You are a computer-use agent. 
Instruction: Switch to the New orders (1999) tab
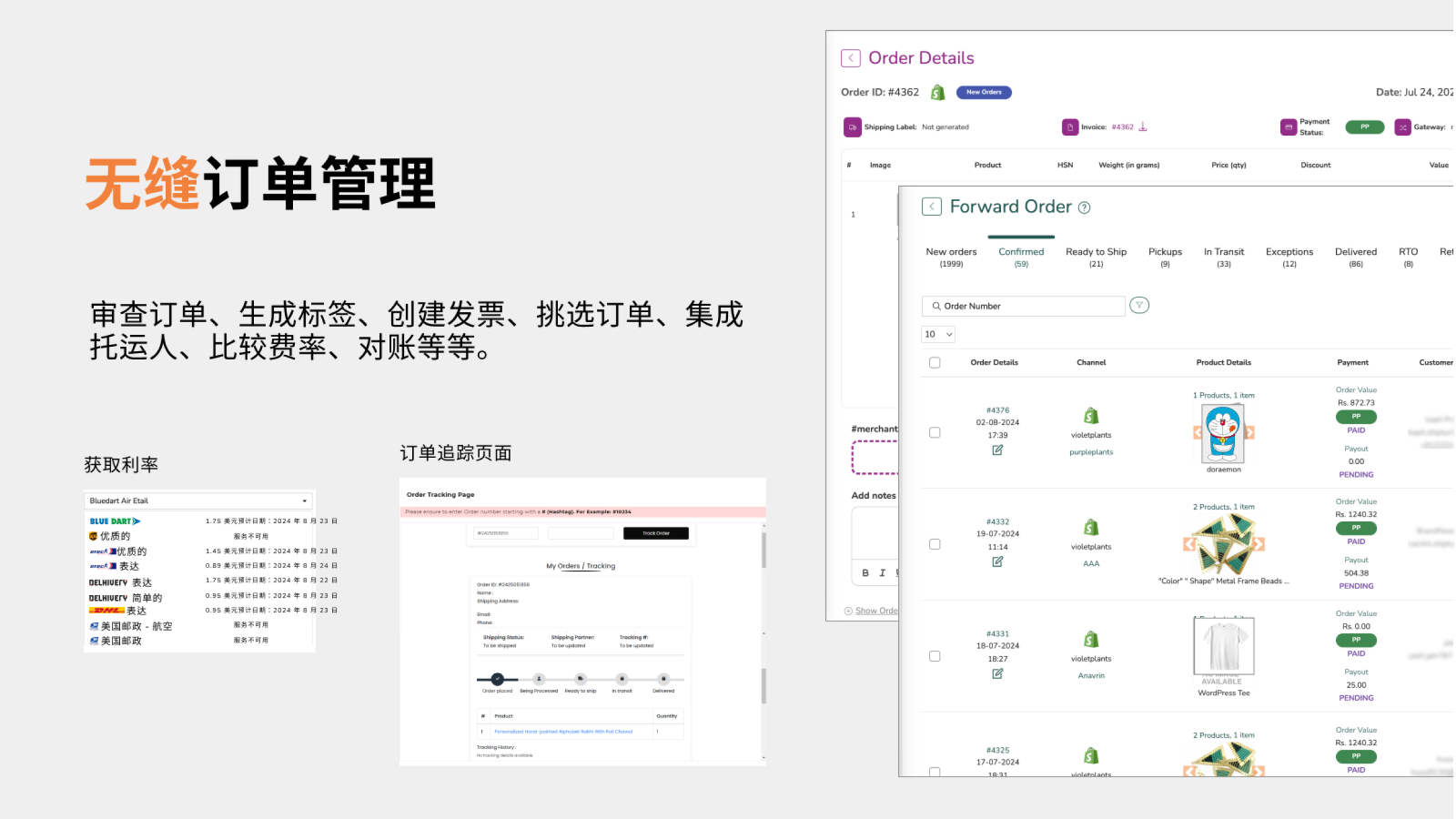tap(951, 258)
